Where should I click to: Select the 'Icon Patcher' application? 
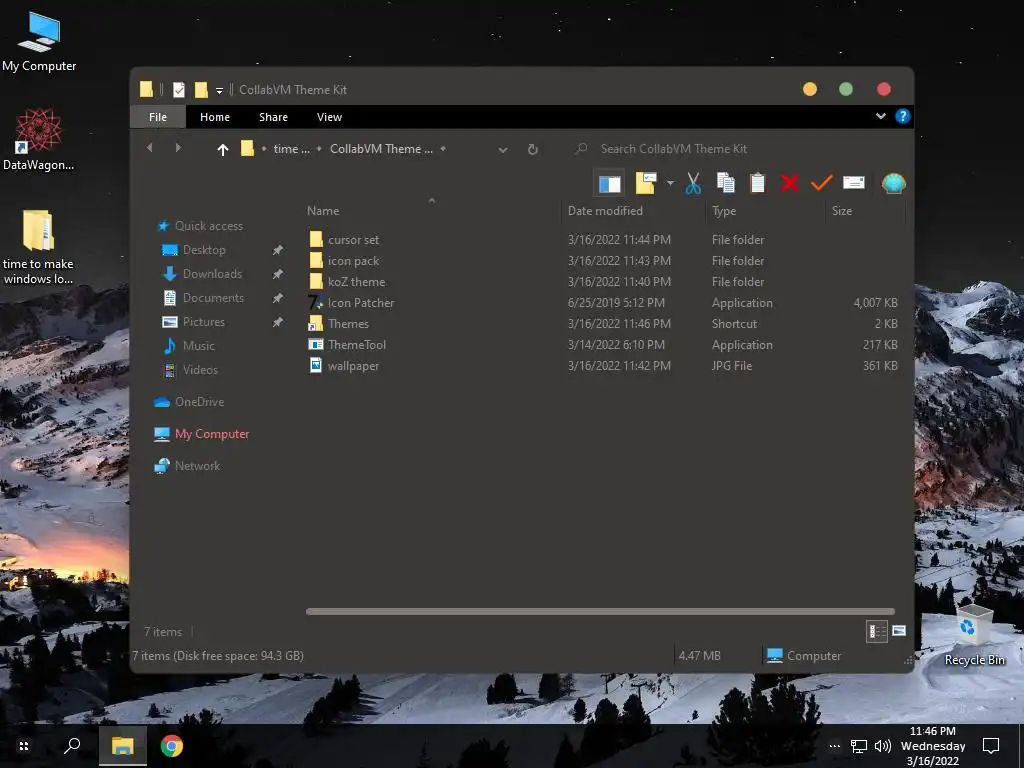click(x=361, y=302)
